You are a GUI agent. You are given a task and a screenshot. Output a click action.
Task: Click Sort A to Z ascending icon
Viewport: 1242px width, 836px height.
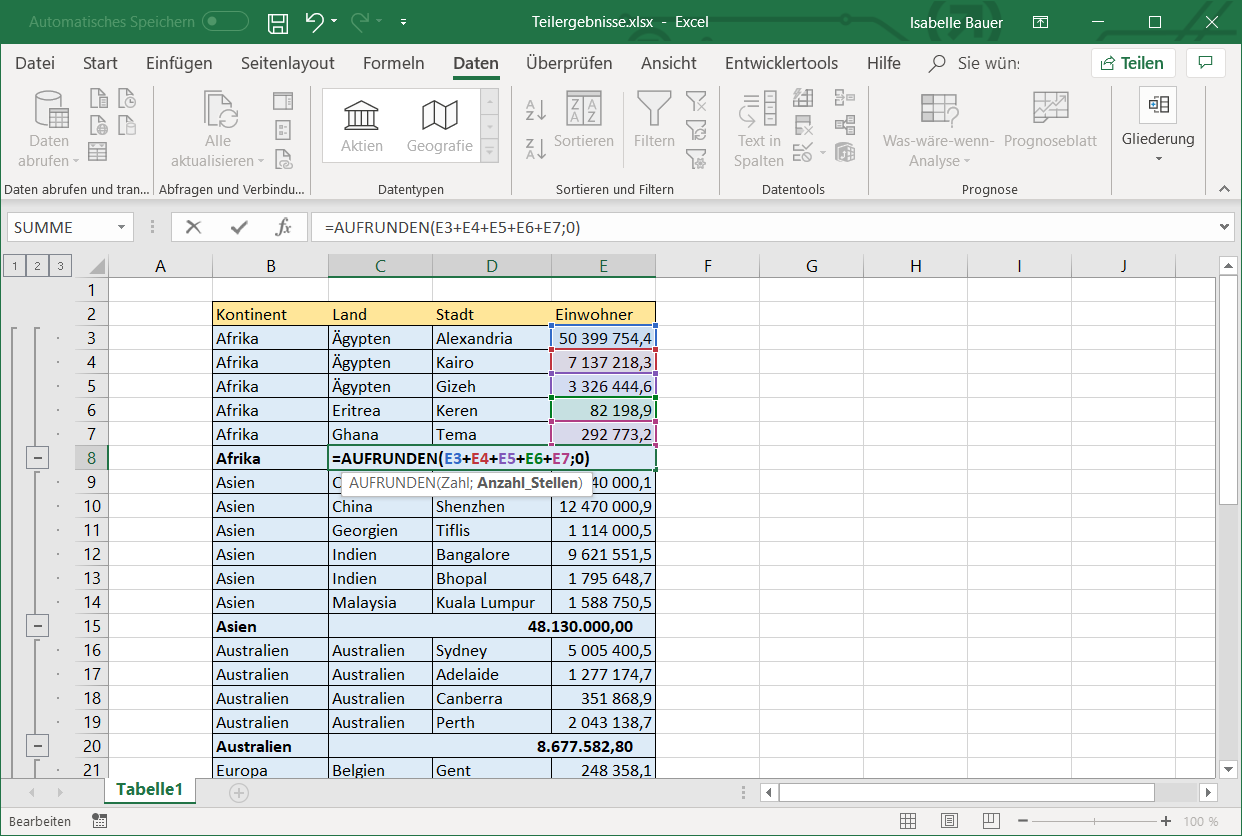coord(536,109)
